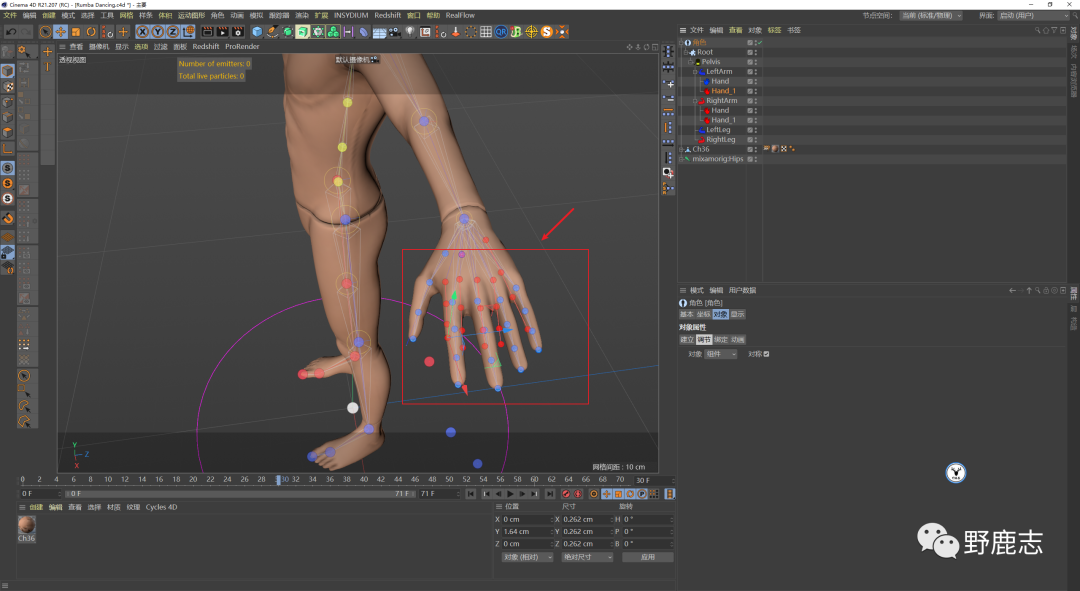Collapse the LeftArm tree node

point(695,72)
